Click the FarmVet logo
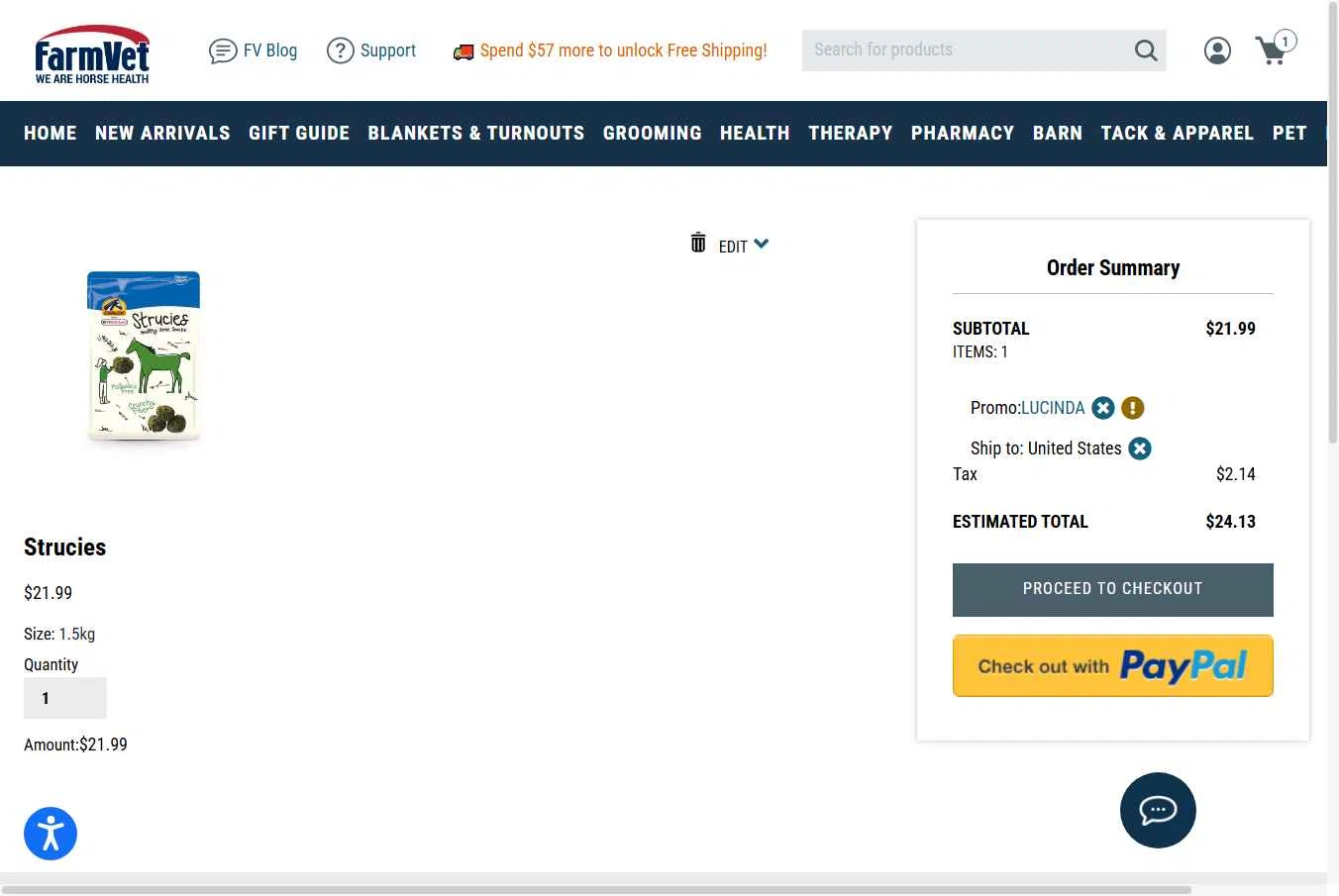Screen dimensions: 1339x896 [92, 53]
